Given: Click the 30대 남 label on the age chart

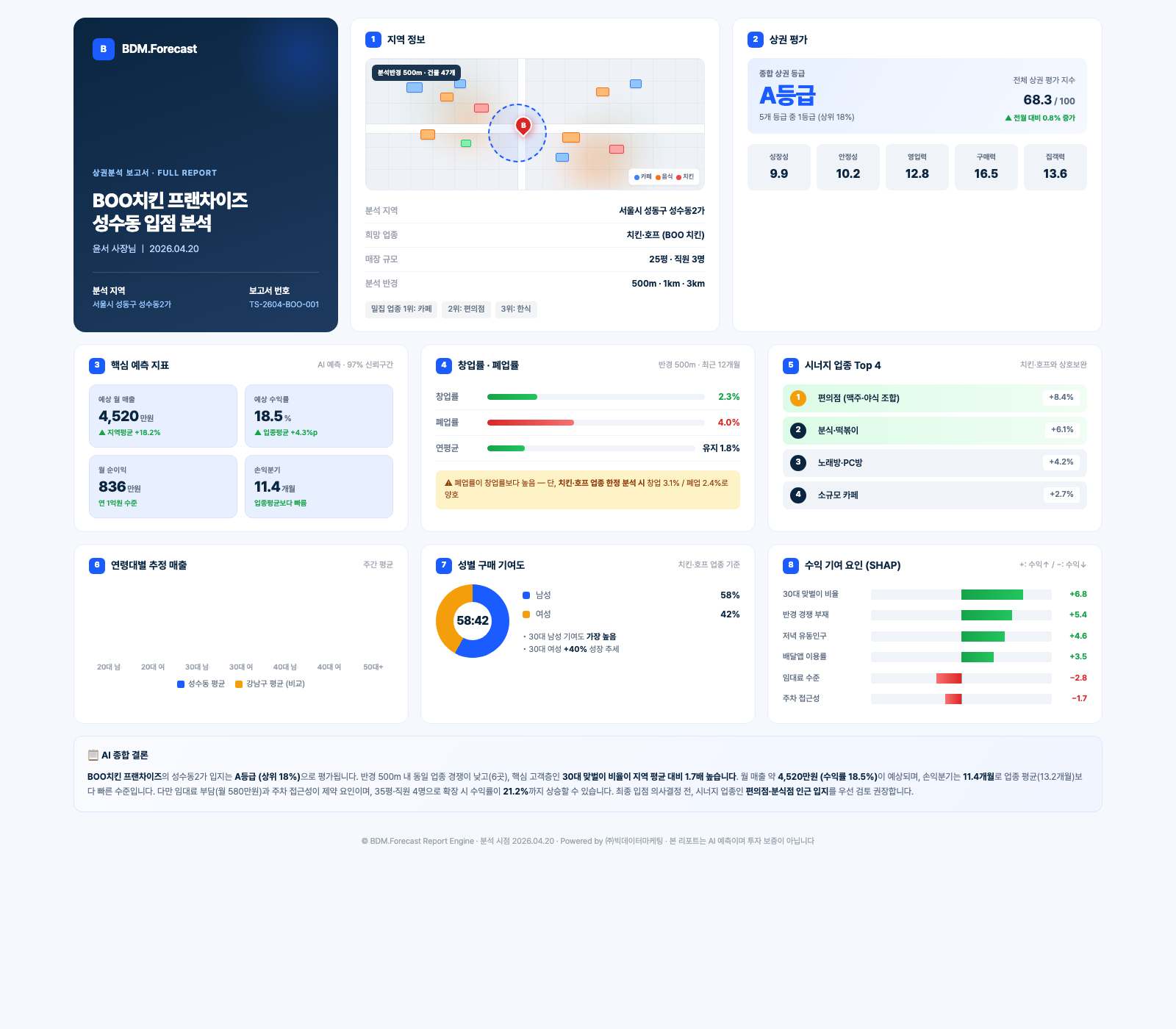Looking at the screenshot, I should (197, 667).
